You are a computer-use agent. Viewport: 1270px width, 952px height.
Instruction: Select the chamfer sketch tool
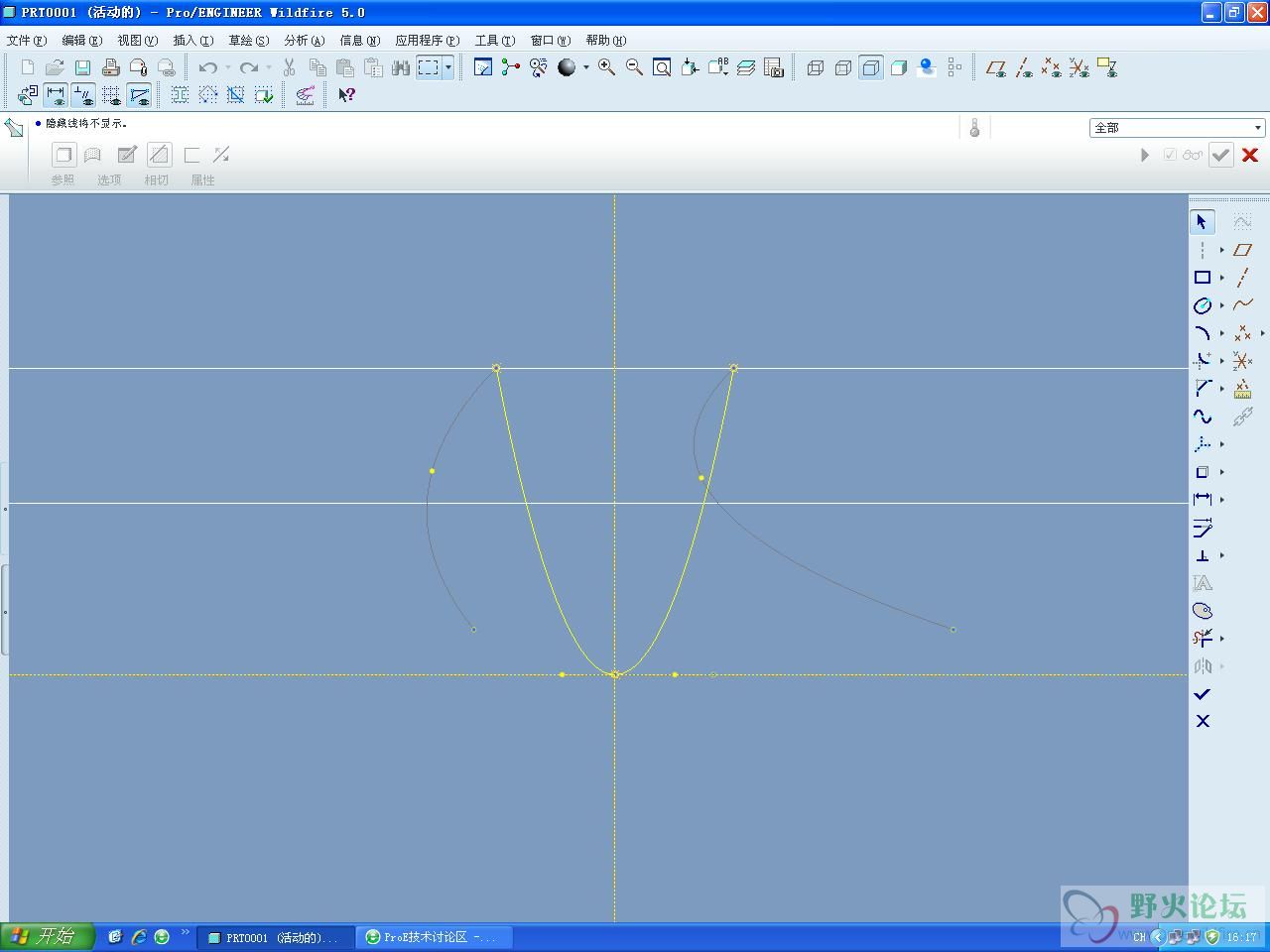coord(1203,389)
